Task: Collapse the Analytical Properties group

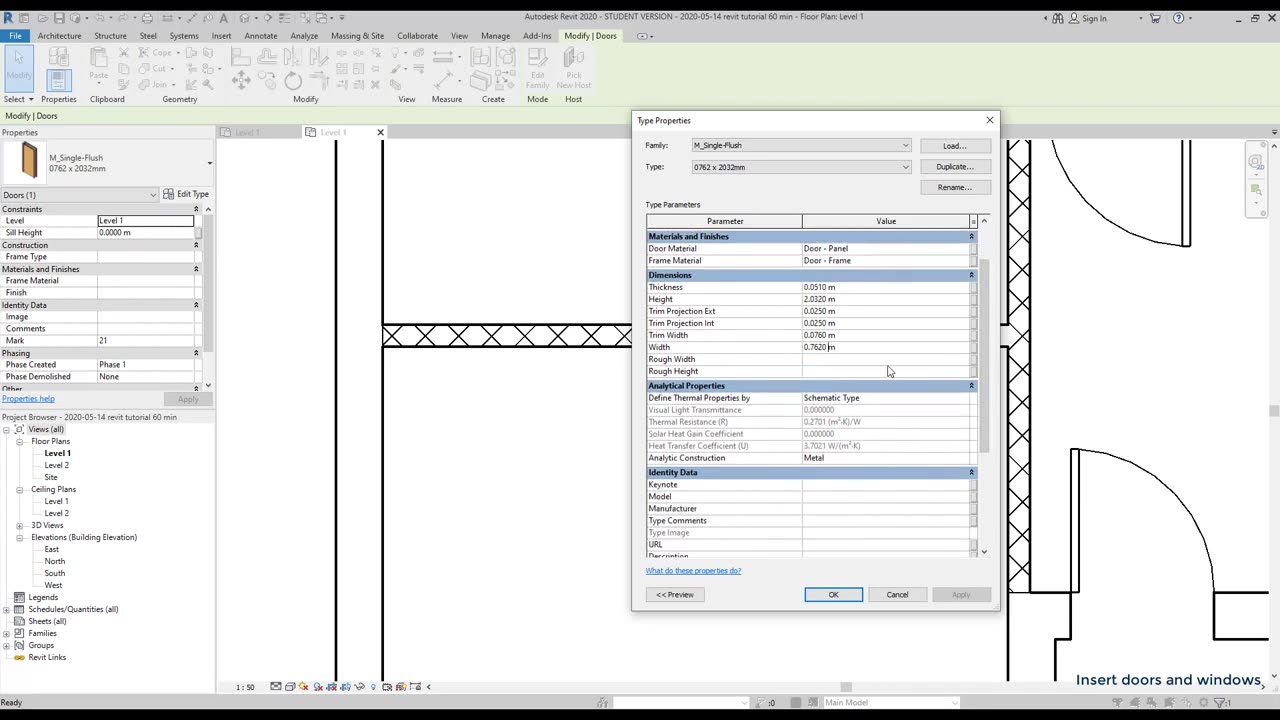Action: click(x=971, y=385)
